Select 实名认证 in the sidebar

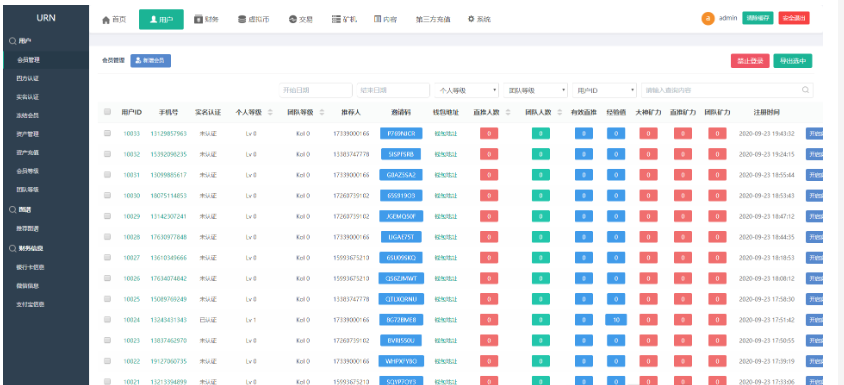pos(28,97)
